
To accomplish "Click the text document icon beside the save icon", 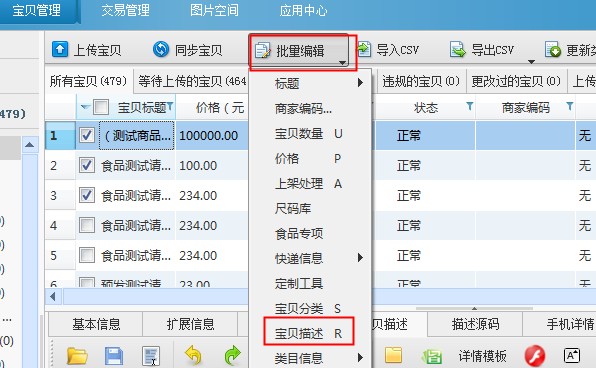I will click(151, 356).
